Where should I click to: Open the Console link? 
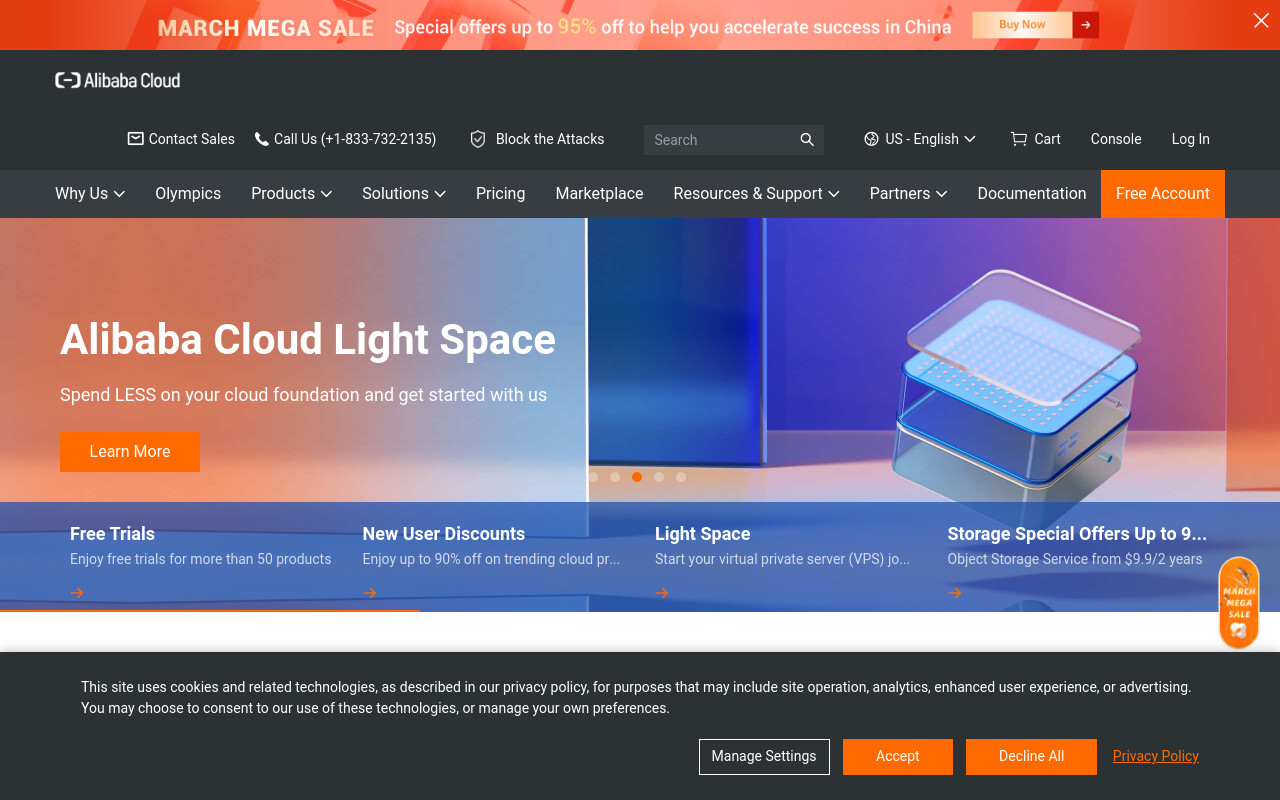coord(1116,139)
